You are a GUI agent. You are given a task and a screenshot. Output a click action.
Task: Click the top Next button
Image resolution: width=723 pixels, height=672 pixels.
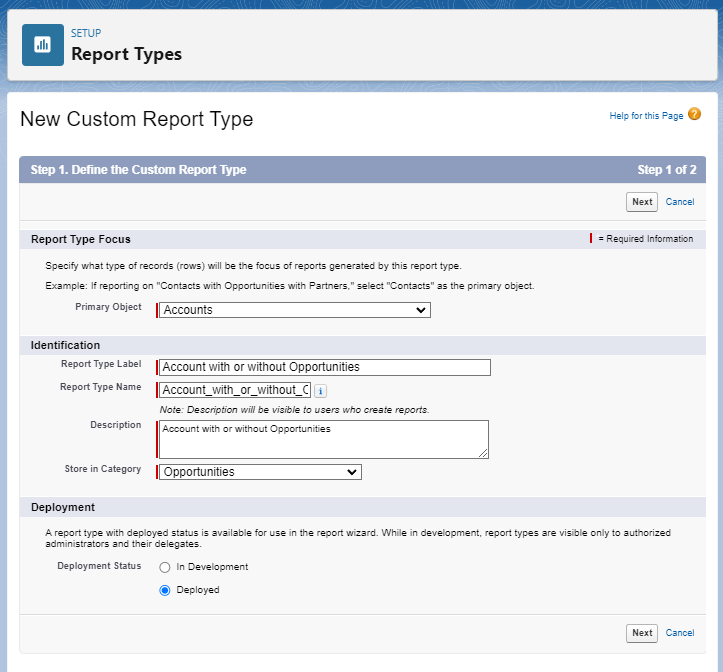coord(642,202)
